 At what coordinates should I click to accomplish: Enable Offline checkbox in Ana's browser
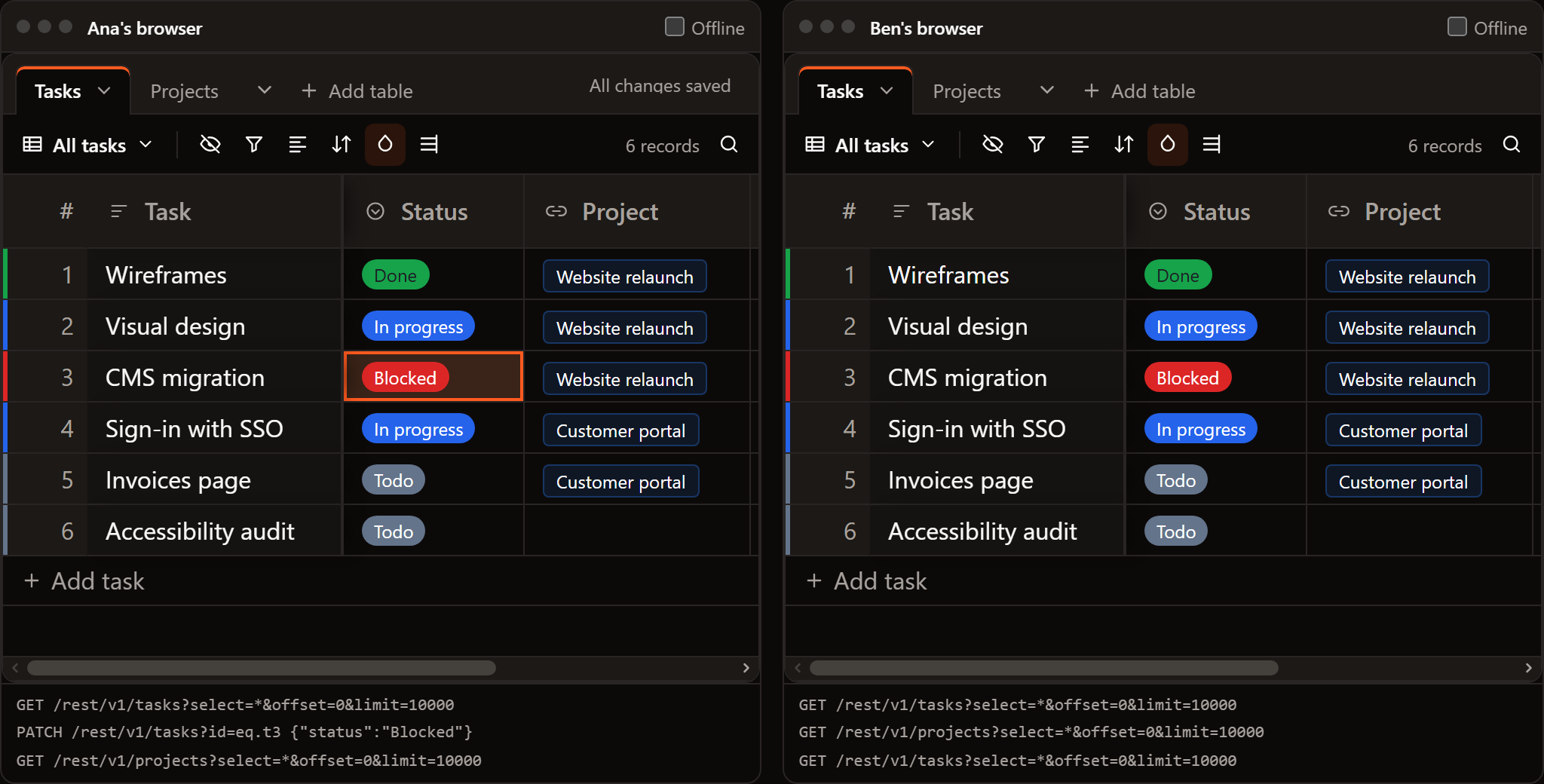pos(675,27)
